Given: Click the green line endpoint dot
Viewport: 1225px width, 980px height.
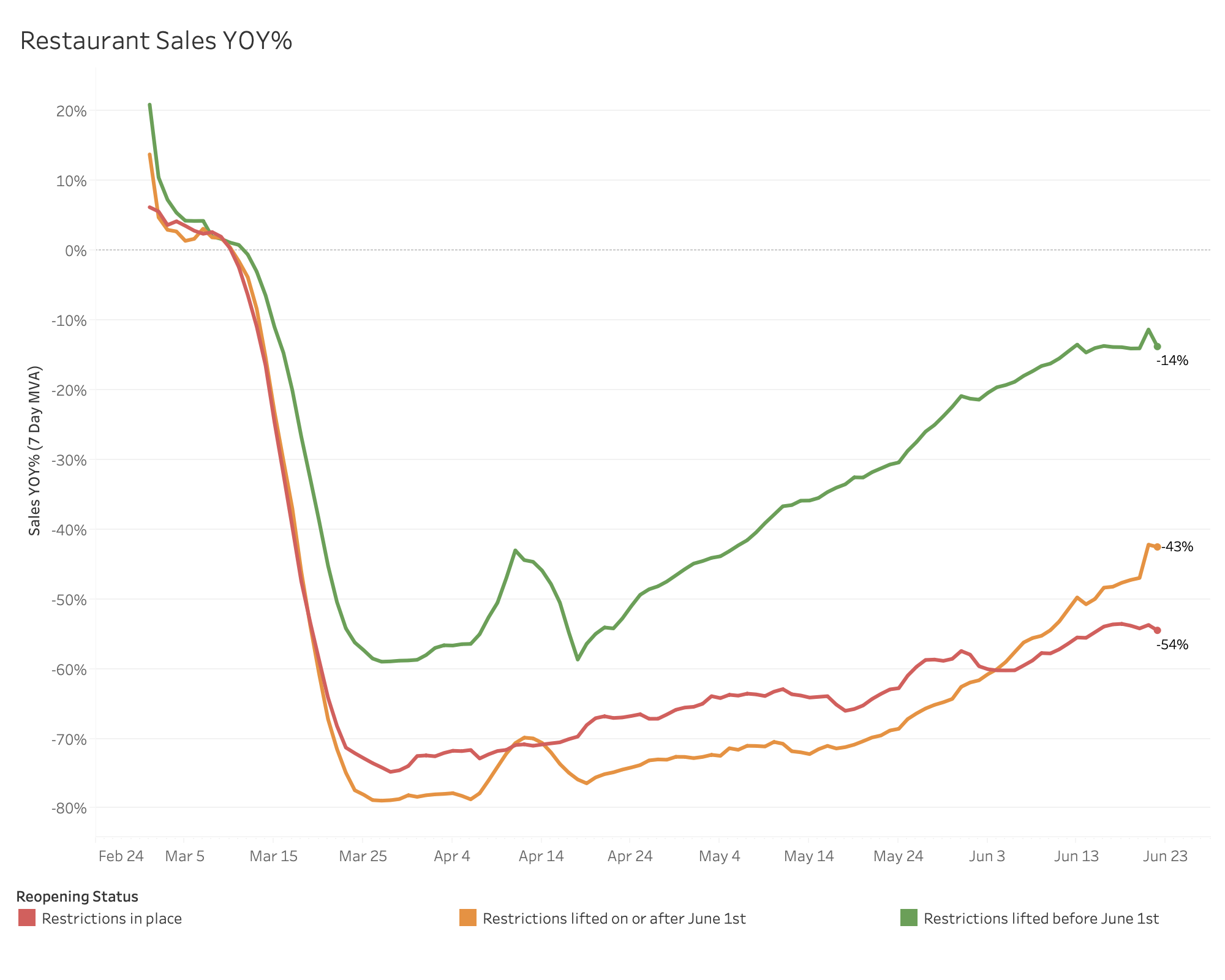Looking at the screenshot, I should click(1157, 347).
